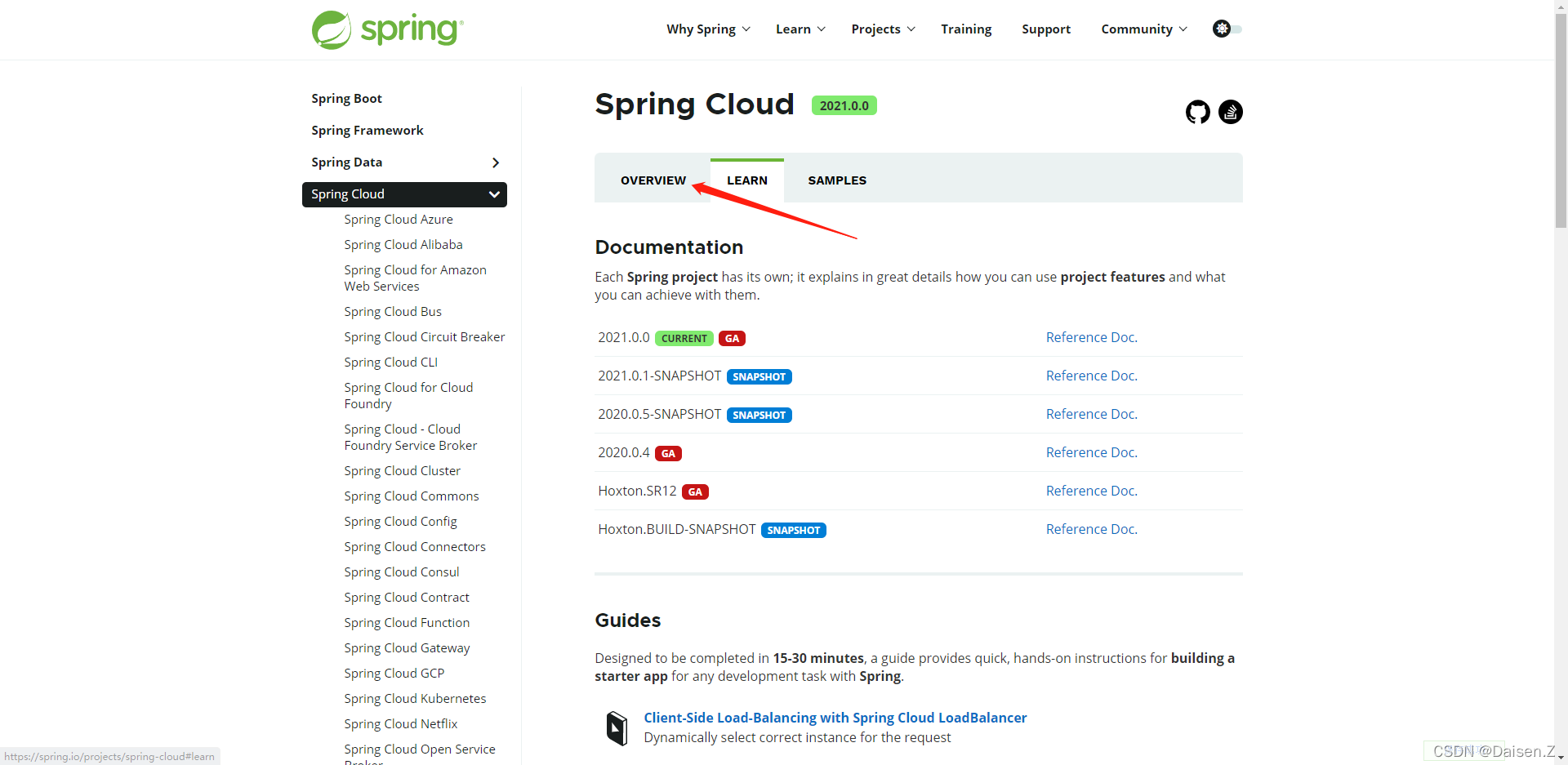
Task: Click the CURRENT badge on 2021.0.0 row
Action: (x=684, y=339)
